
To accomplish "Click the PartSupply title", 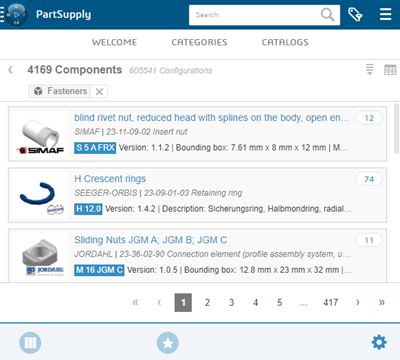I will 63,14.
